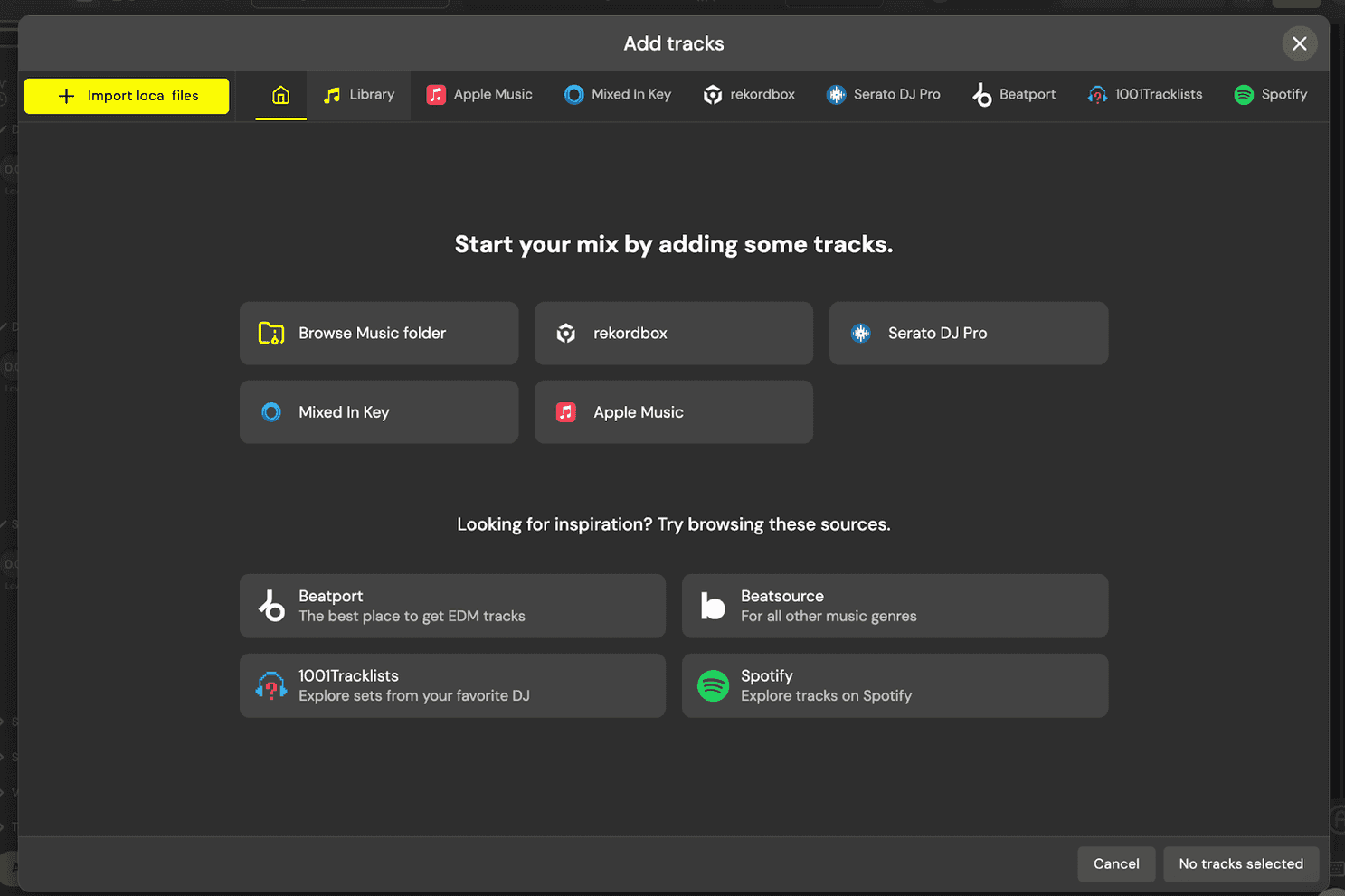The width and height of the screenshot is (1345, 896).
Task: Choose the Serato DJ Pro source card
Action: [x=969, y=334]
